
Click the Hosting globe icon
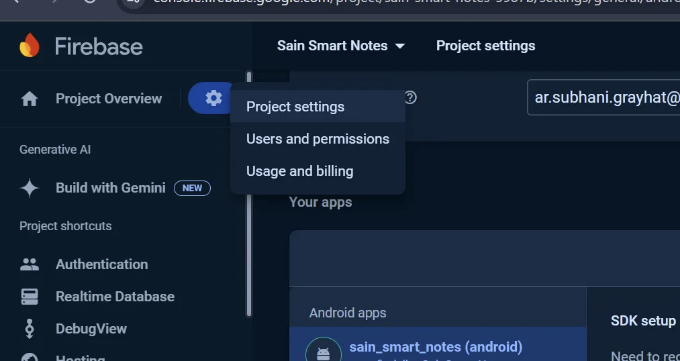(29, 357)
